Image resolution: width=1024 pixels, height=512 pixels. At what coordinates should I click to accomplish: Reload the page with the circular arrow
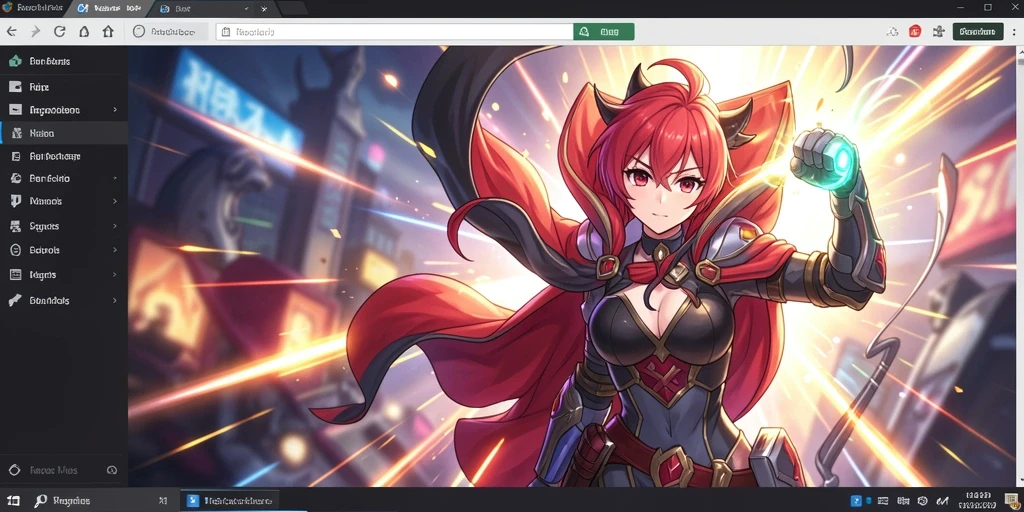coord(59,31)
